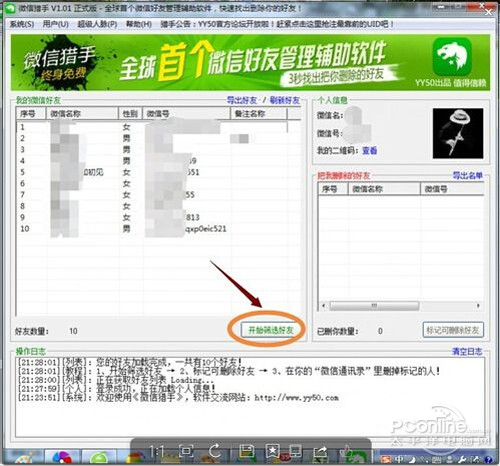Click the soft keyboard icon in tray
The image size is (500, 466).
pos(438,460)
